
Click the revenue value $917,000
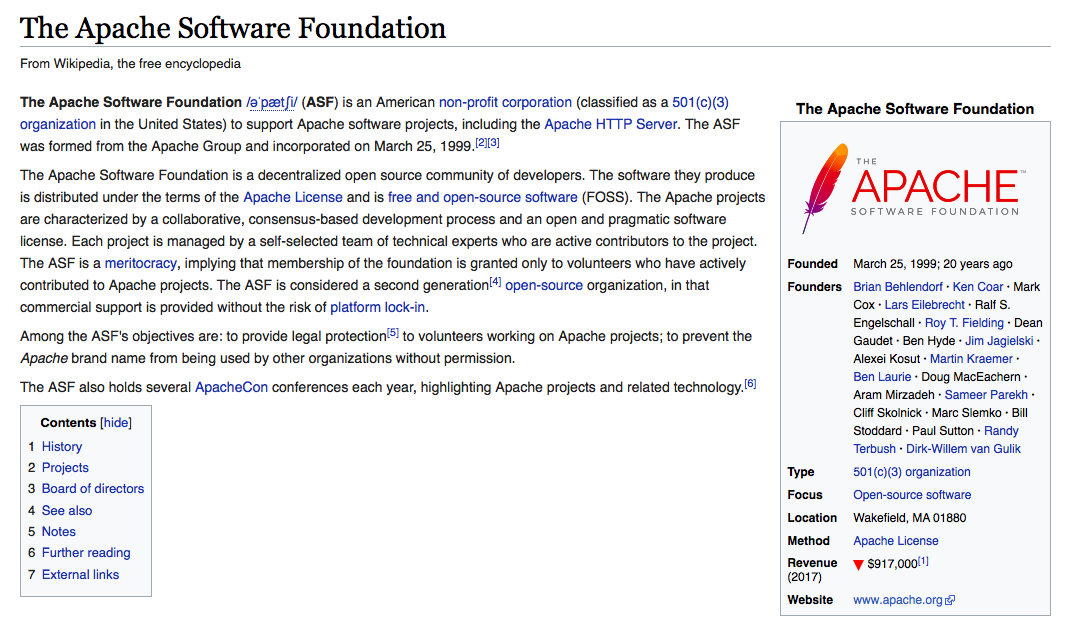[x=892, y=565]
